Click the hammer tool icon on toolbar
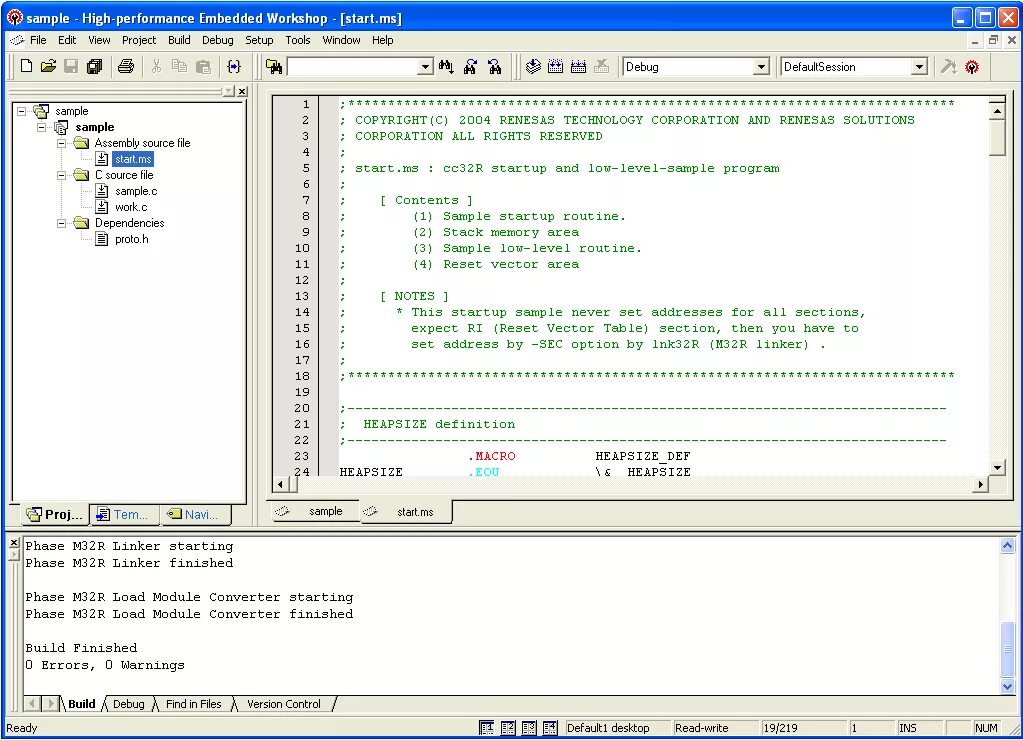This screenshot has height=740, width=1023. (x=948, y=67)
